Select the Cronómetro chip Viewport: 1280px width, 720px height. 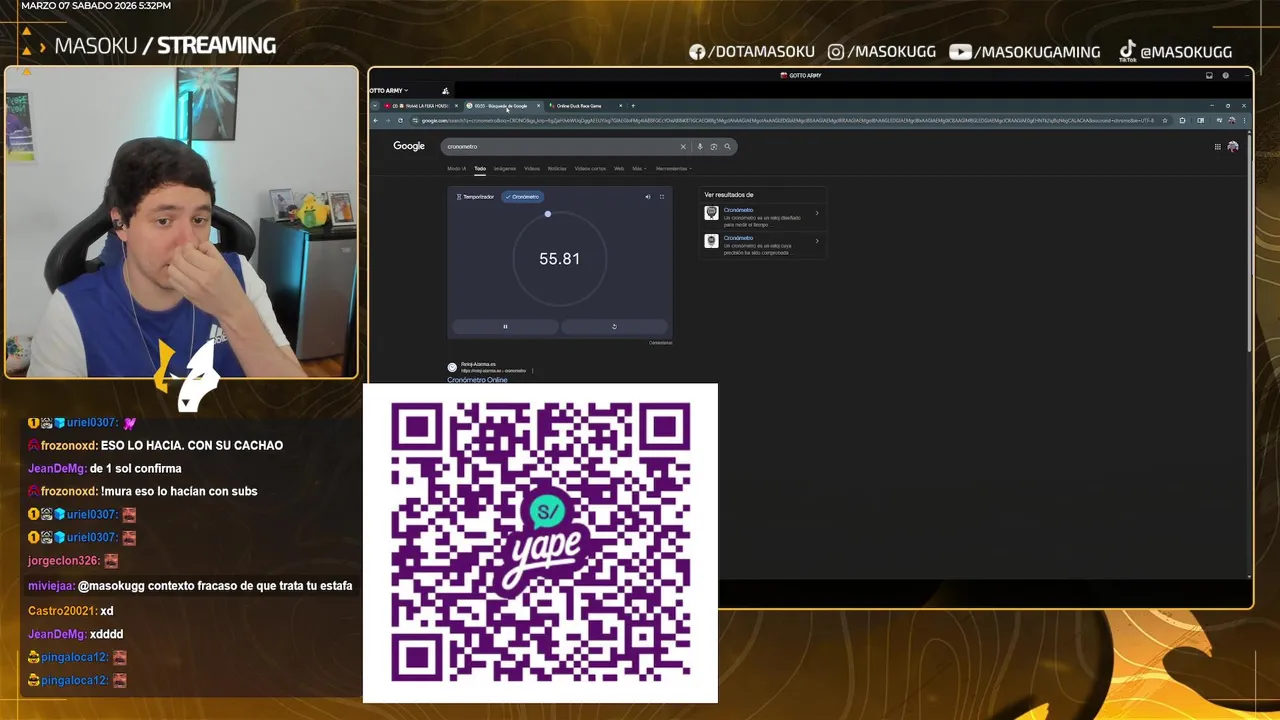point(522,197)
